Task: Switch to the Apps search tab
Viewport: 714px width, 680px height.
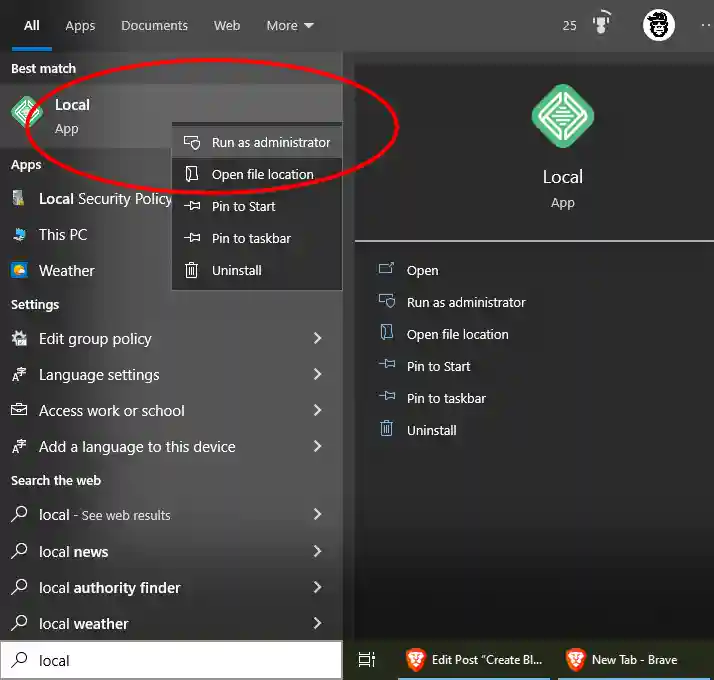Action: [80, 26]
